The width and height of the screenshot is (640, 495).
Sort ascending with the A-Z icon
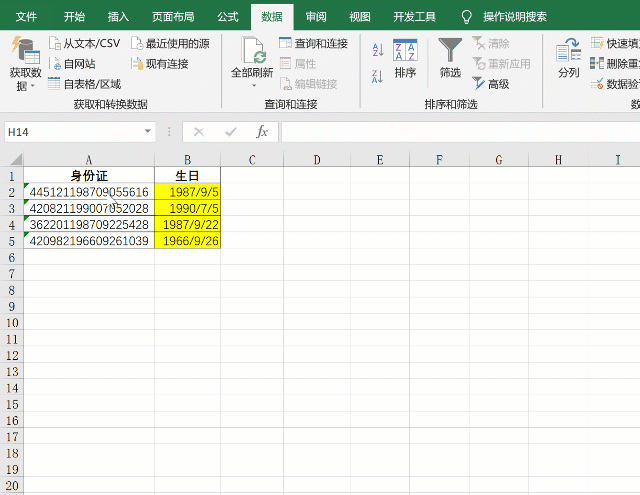click(377, 50)
